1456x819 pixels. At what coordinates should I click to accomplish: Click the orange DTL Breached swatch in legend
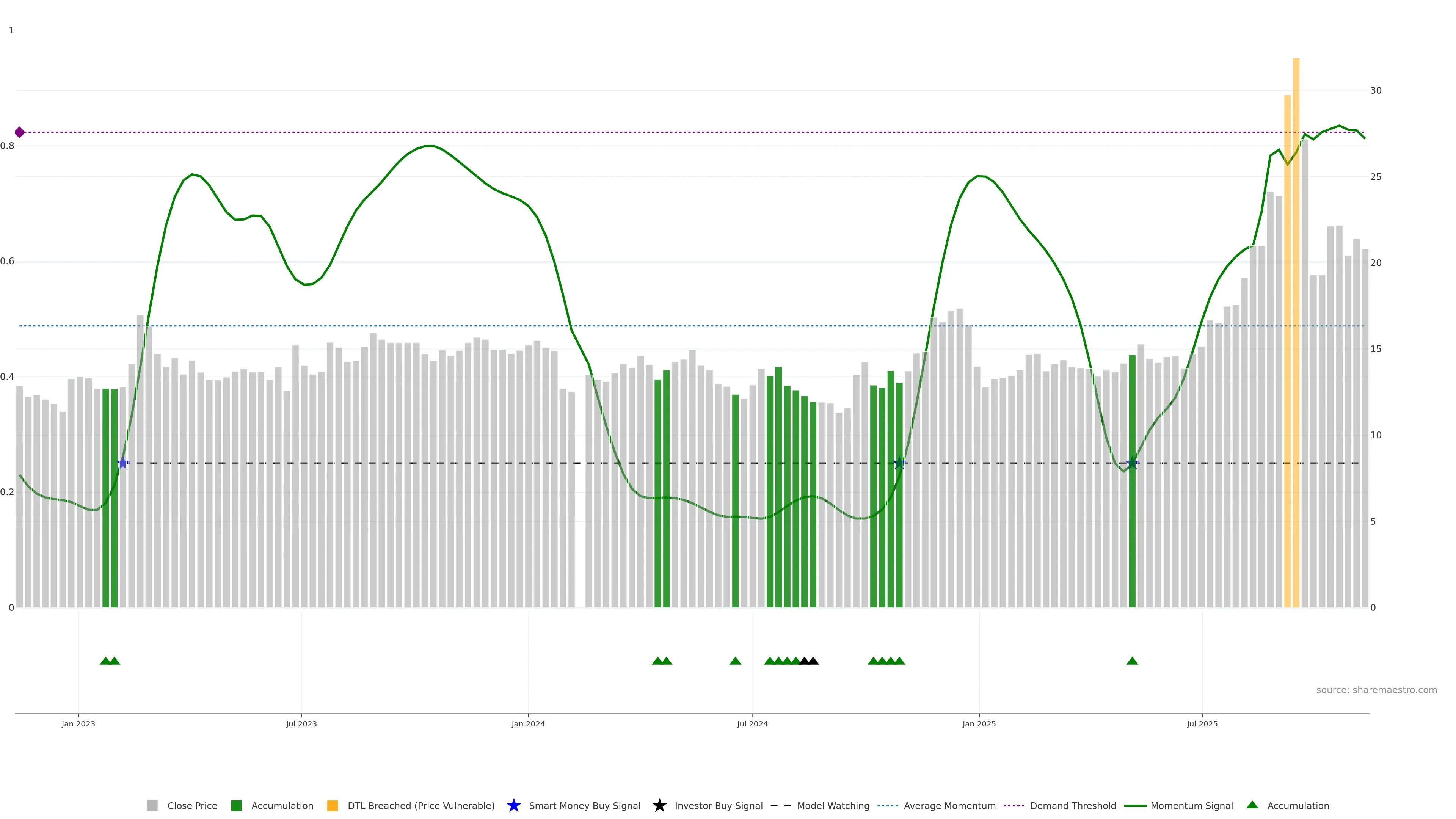[x=333, y=806]
